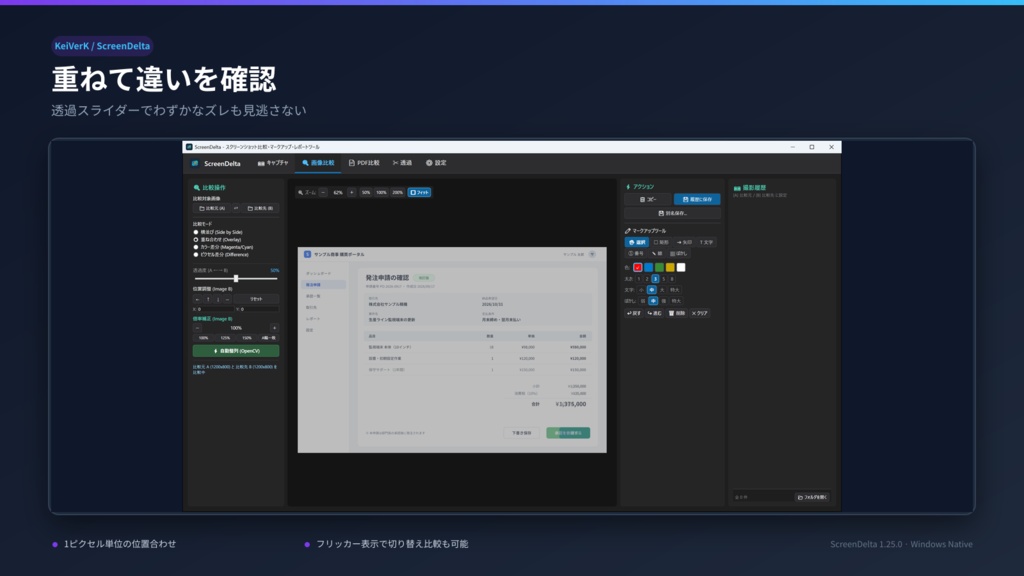This screenshot has width=1024, height=576.
Task: Set canvas zoom to 50%
Action: [x=366, y=193]
